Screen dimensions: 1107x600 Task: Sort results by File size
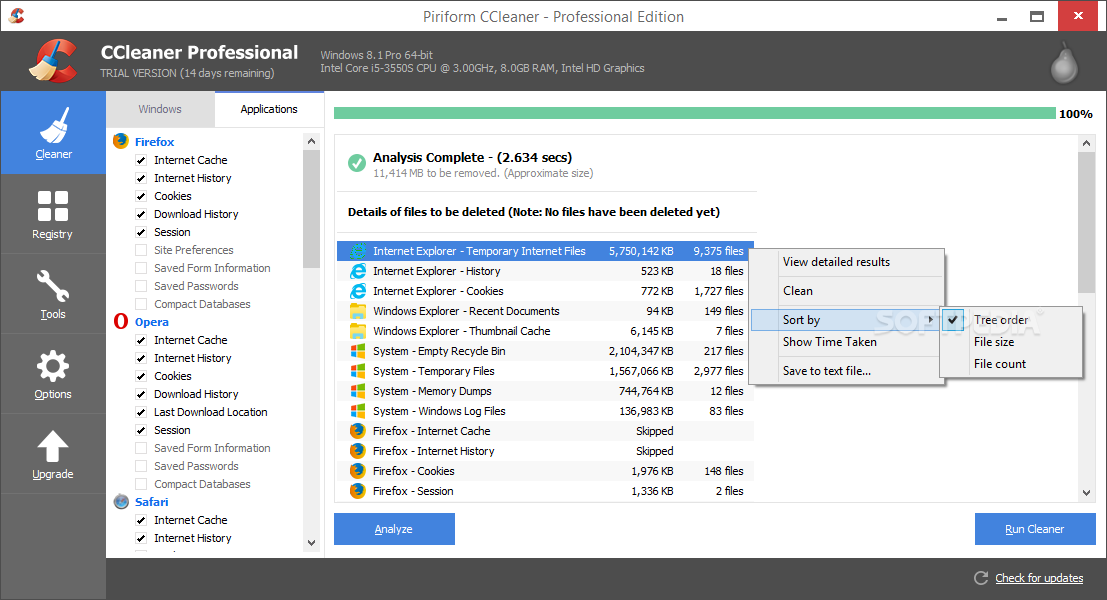tap(994, 342)
